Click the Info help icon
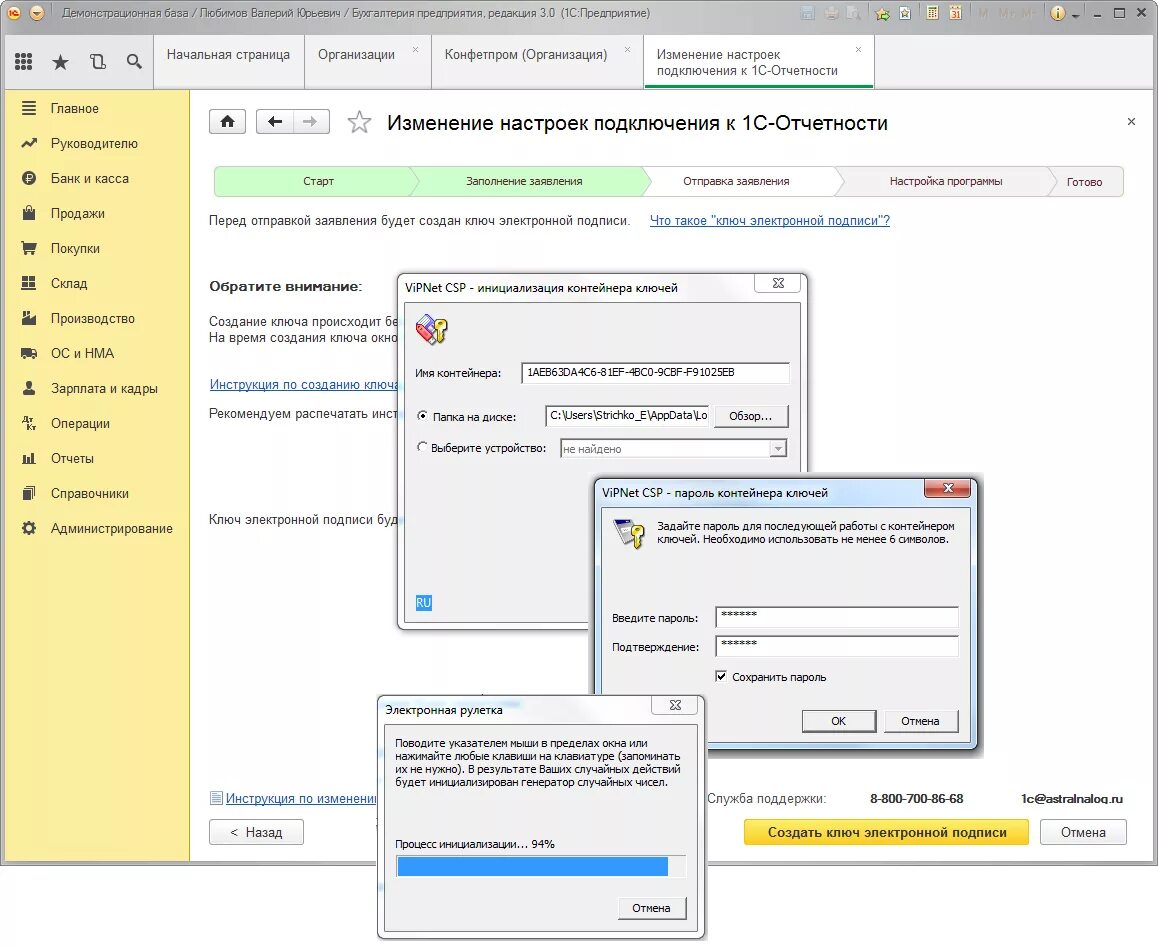Image resolution: width=1158 pixels, height=949 pixels. (x=1058, y=13)
